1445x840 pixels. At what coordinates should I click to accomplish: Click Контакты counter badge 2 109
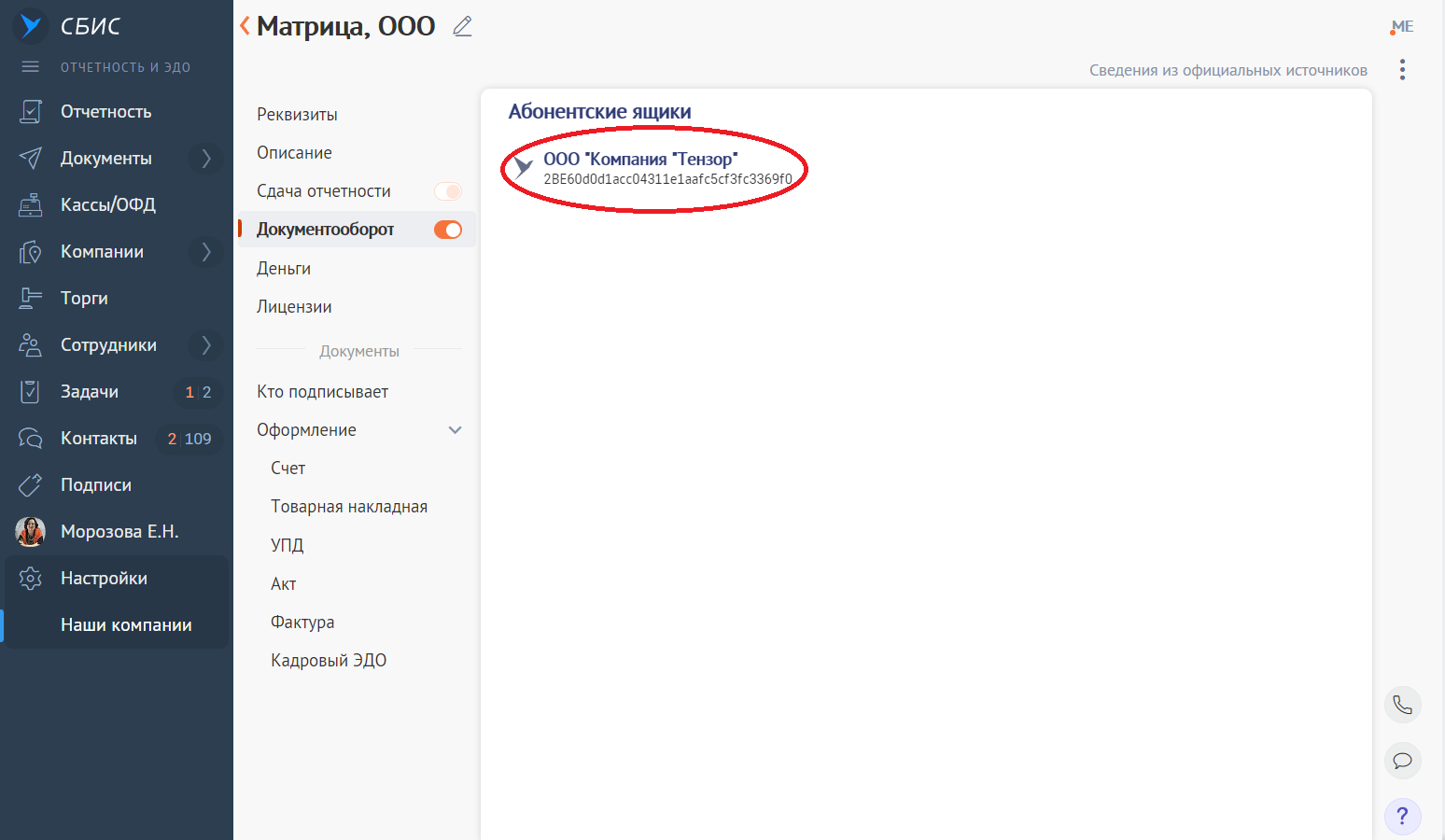coord(189,439)
